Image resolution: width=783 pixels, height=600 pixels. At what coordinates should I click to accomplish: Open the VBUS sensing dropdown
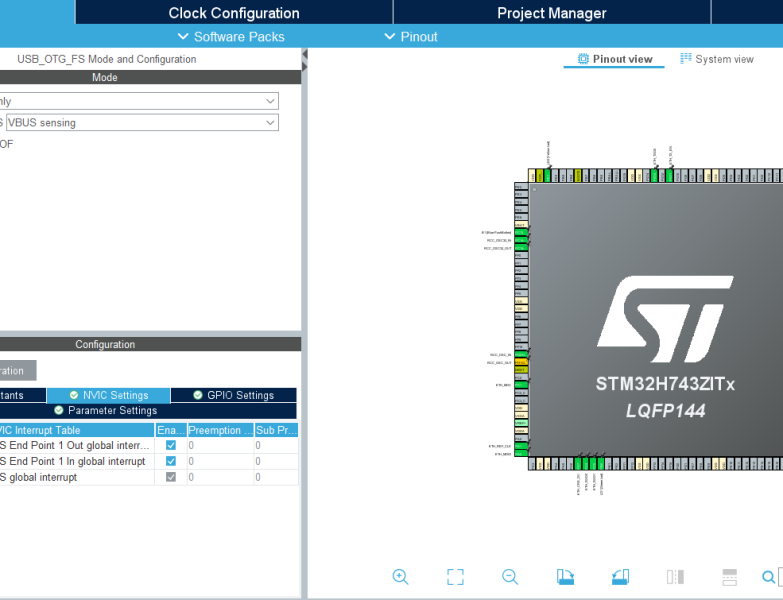point(142,123)
